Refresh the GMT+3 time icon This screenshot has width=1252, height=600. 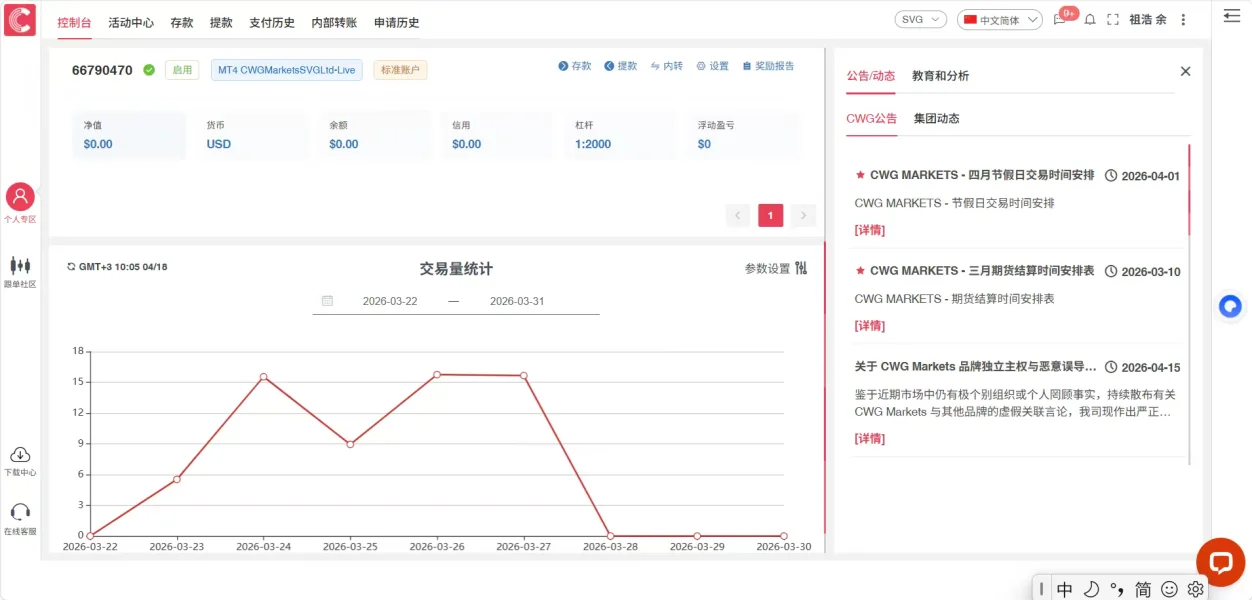coord(71,267)
